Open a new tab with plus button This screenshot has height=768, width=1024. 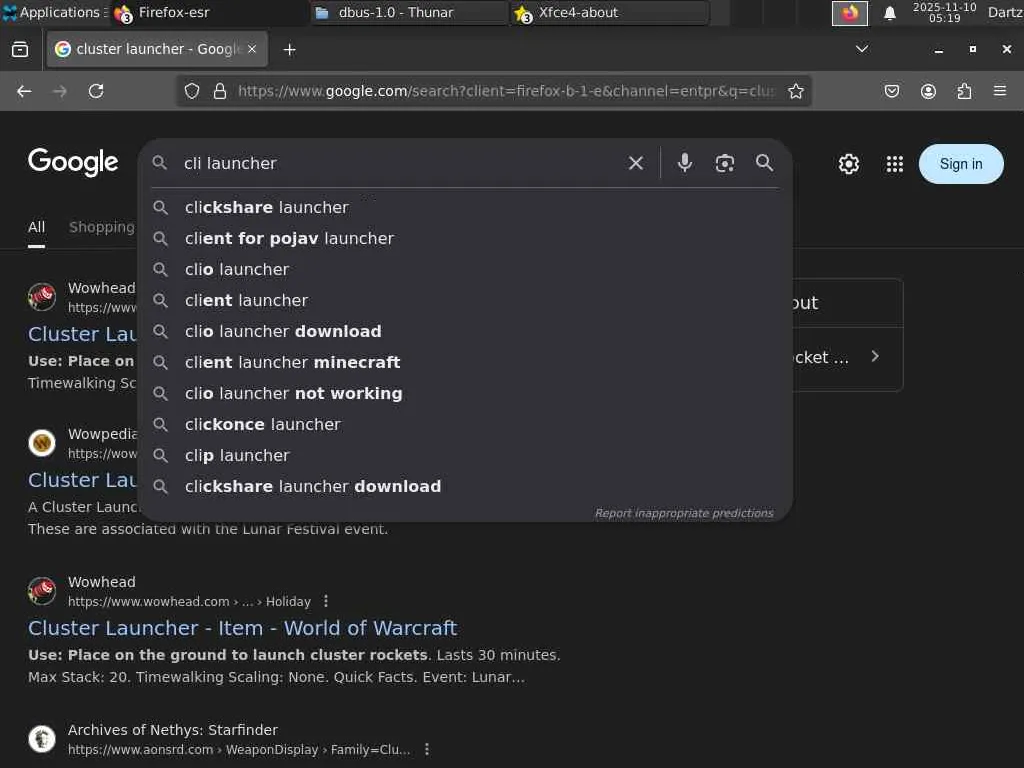tap(289, 50)
